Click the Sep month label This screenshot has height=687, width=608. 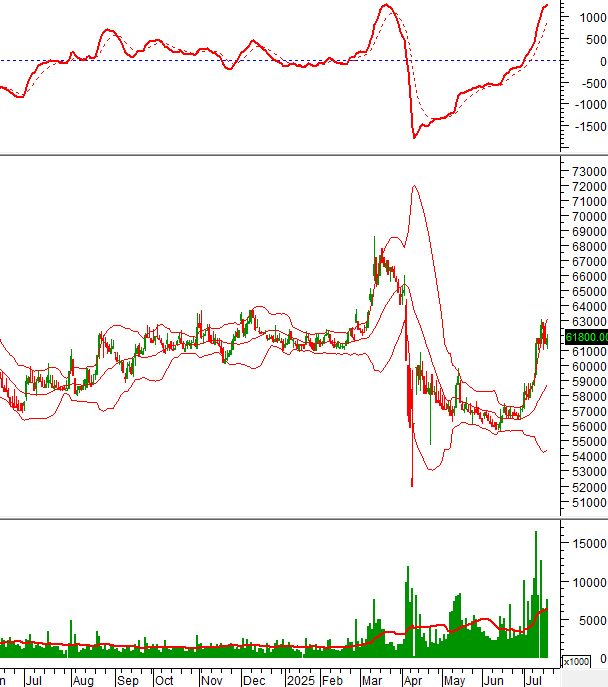pyautogui.click(x=127, y=680)
